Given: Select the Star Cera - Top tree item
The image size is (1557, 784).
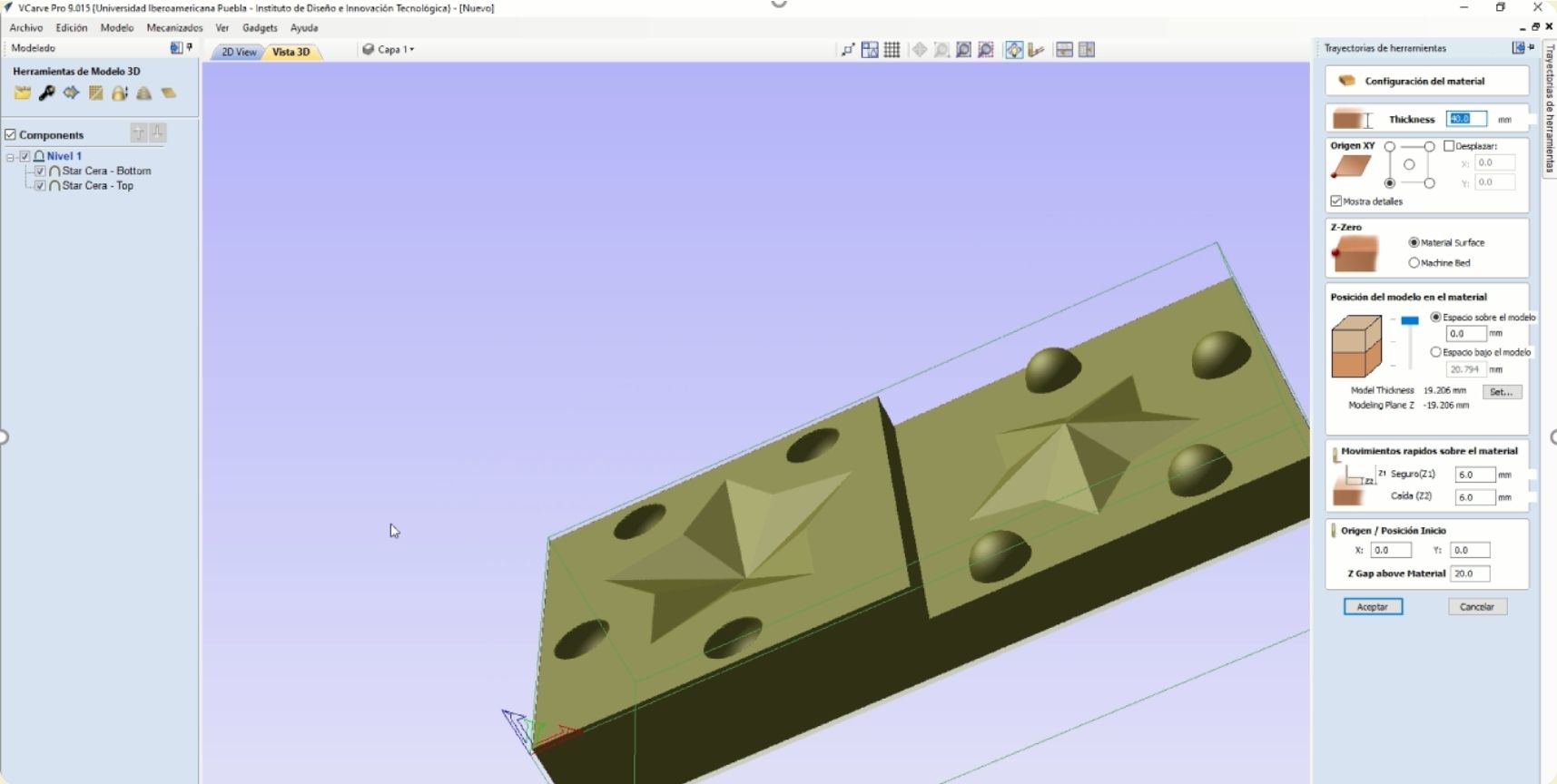Looking at the screenshot, I should pos(97,185).
